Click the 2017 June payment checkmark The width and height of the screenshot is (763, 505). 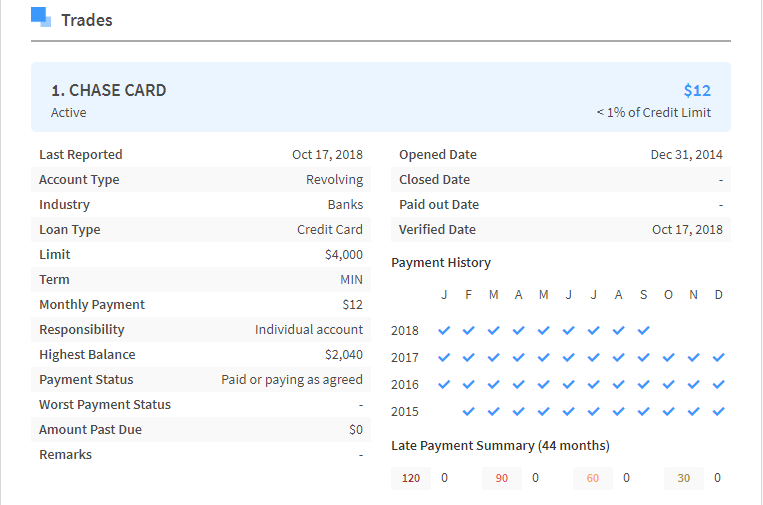click(x=568, y=358)
